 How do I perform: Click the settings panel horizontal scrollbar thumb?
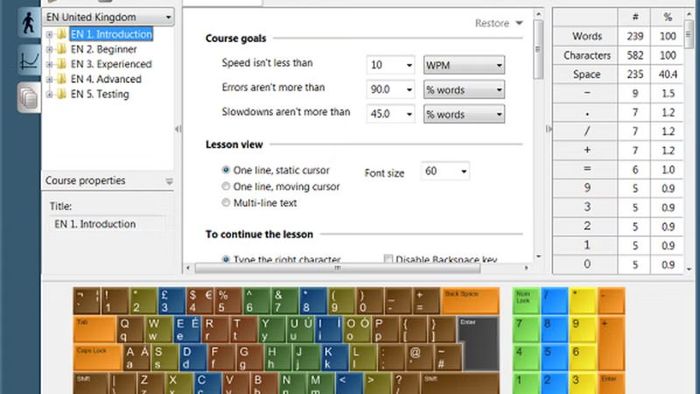[338, 268]
